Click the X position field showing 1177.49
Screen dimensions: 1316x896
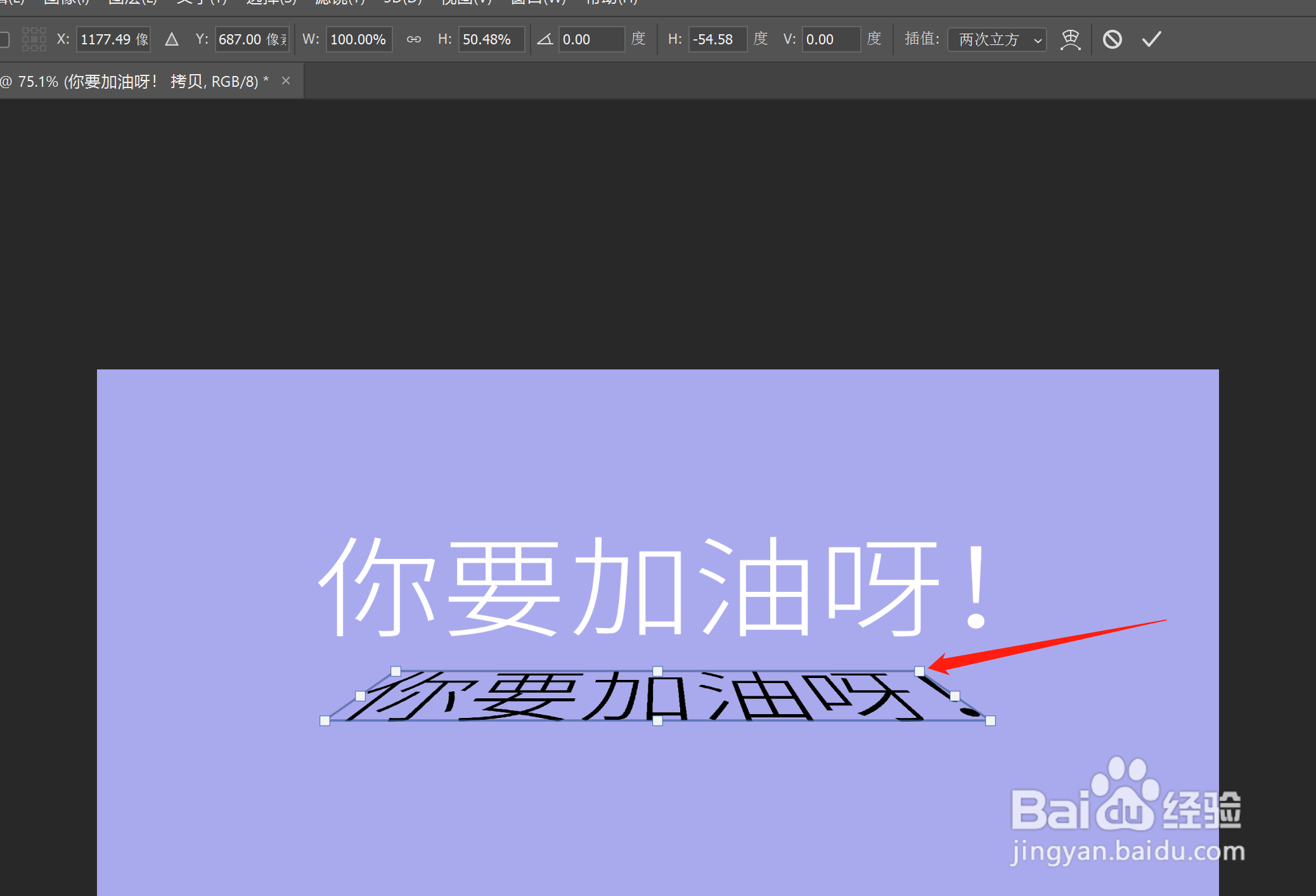[x=113, y=39]
